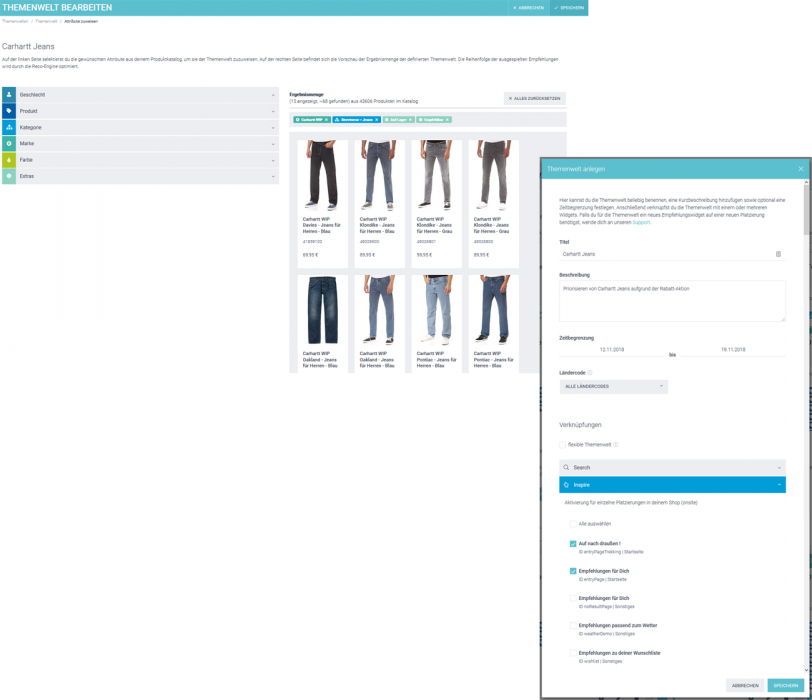Check Empfehlungen für Dich noResultPage checkbox
812x700 pixels.
[573, 598]
